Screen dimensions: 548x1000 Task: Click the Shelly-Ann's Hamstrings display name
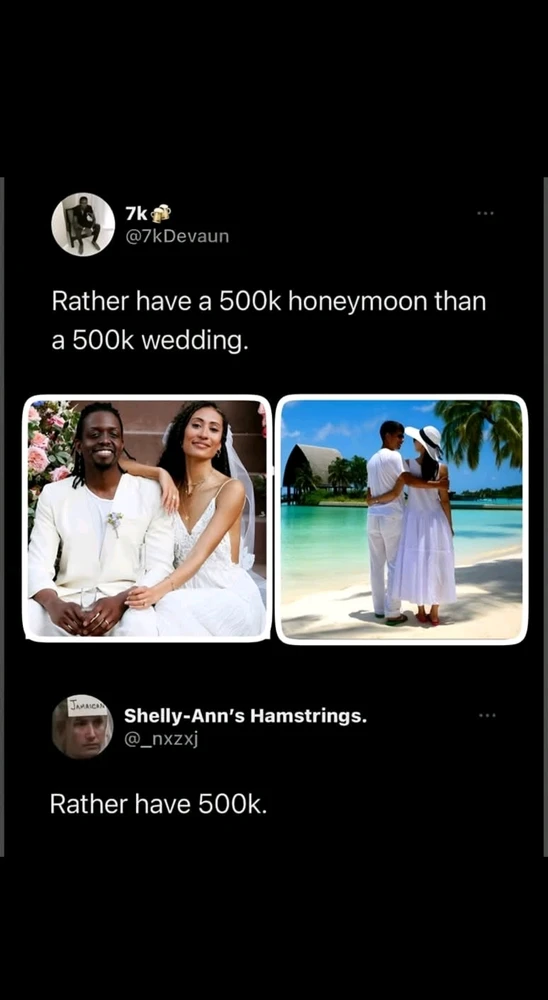click(246, 716)
